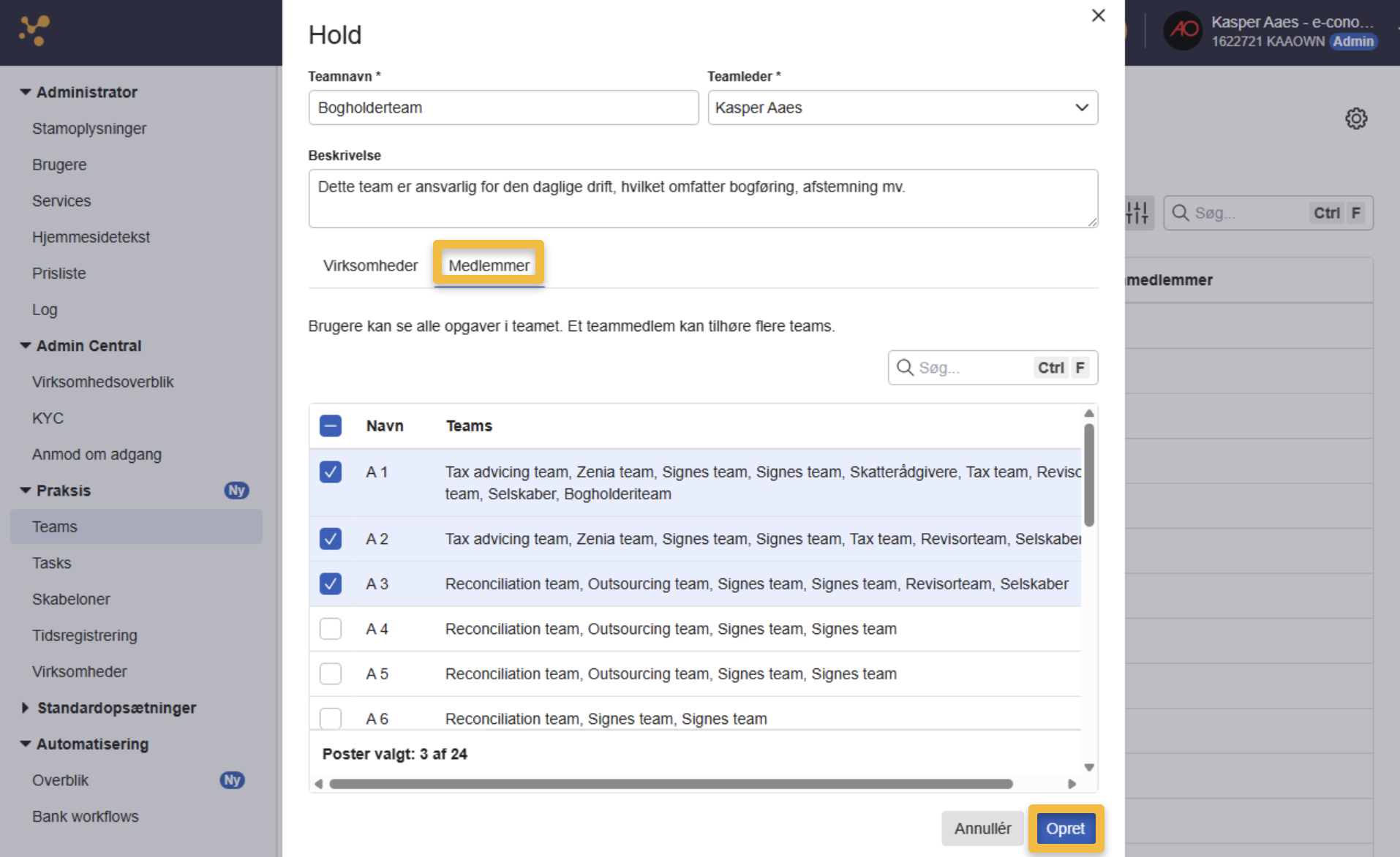Click the table scroll-right arrow icon
Screen dimensions: 1400x857
click(x=1072, y=784)
